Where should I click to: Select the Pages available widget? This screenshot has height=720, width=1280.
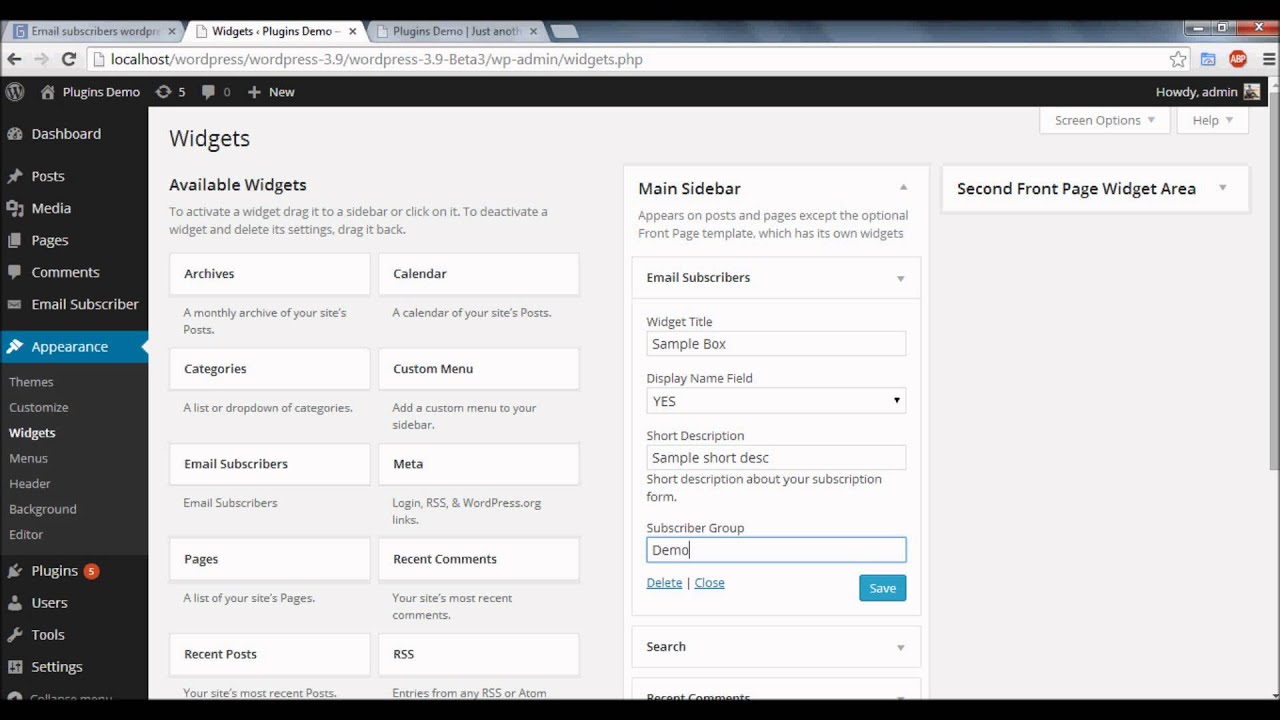click(270, 559)
